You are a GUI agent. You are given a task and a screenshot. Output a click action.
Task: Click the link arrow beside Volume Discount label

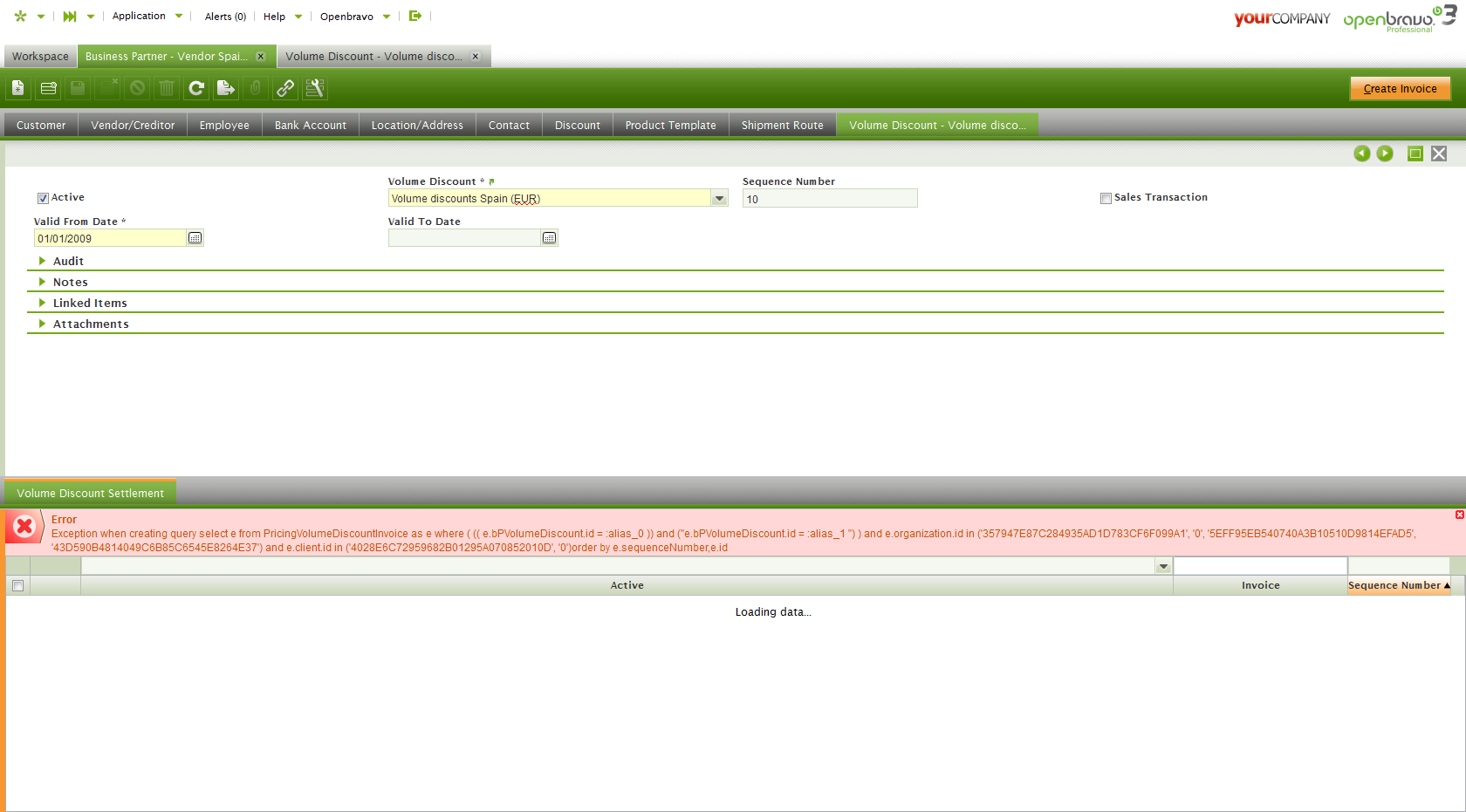(491, 181)
